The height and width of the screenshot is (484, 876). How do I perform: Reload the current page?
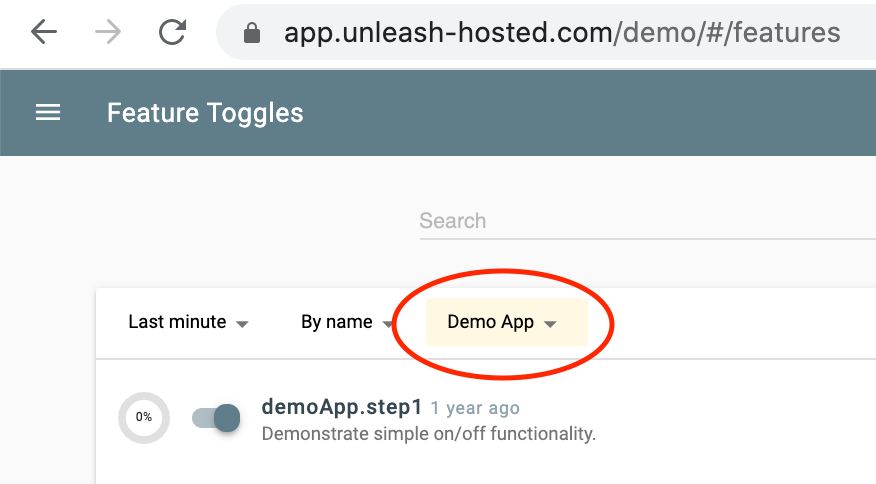tap(173, 33)
